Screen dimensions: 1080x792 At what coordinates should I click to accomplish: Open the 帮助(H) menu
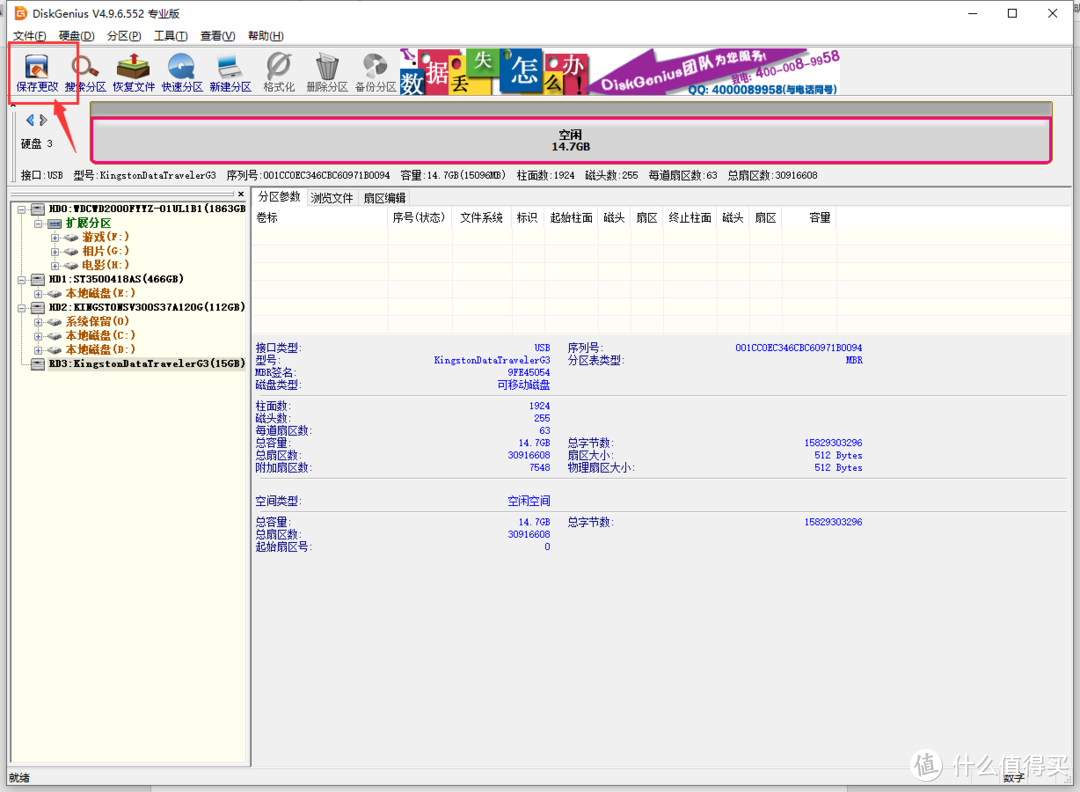coord(265,36)
